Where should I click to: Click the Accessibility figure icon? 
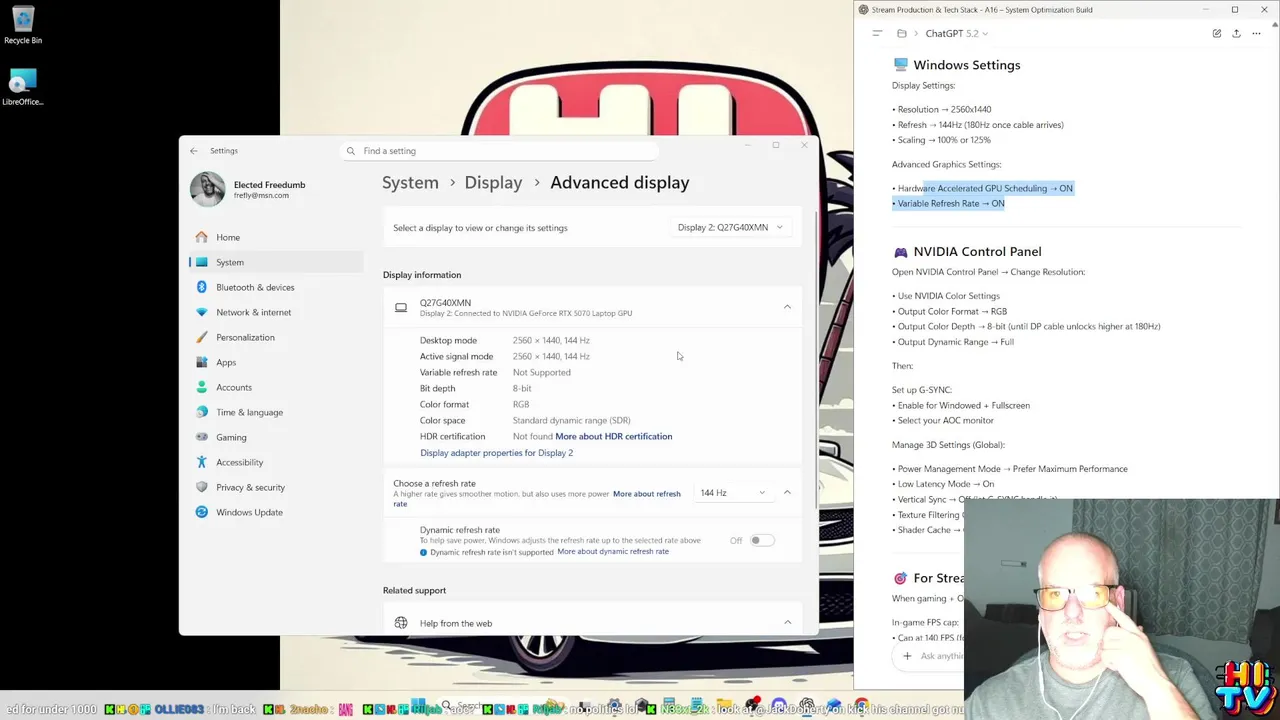click(x=202, y=462)
